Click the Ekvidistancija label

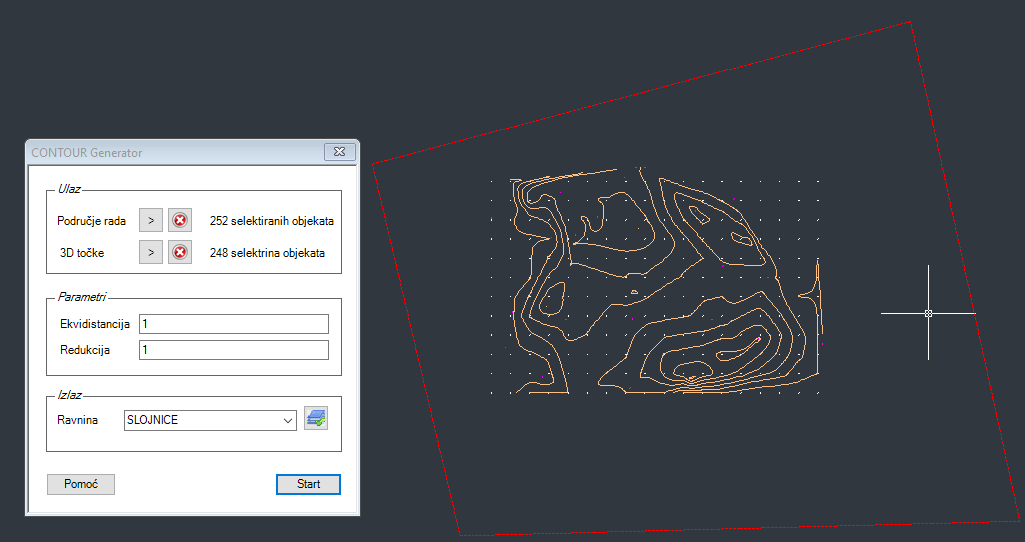(x=95, y=324)
